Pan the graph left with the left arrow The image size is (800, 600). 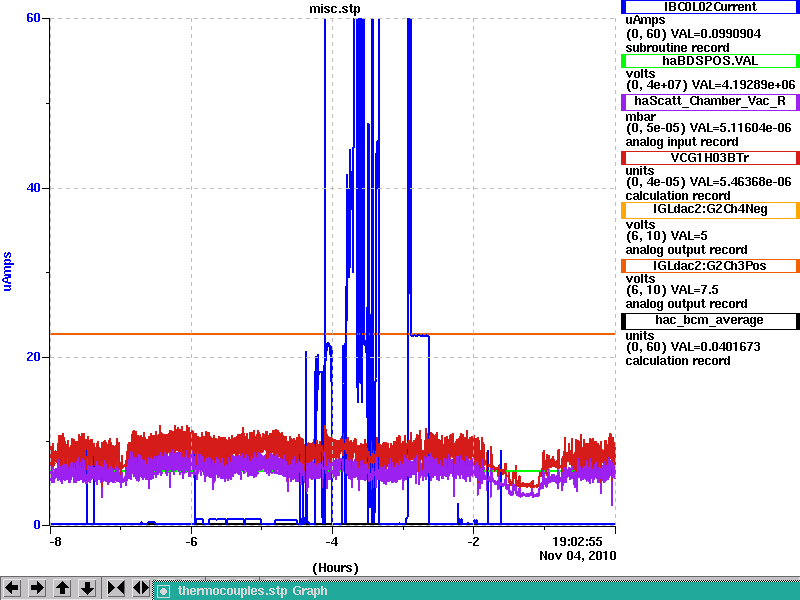coord(12,588)
